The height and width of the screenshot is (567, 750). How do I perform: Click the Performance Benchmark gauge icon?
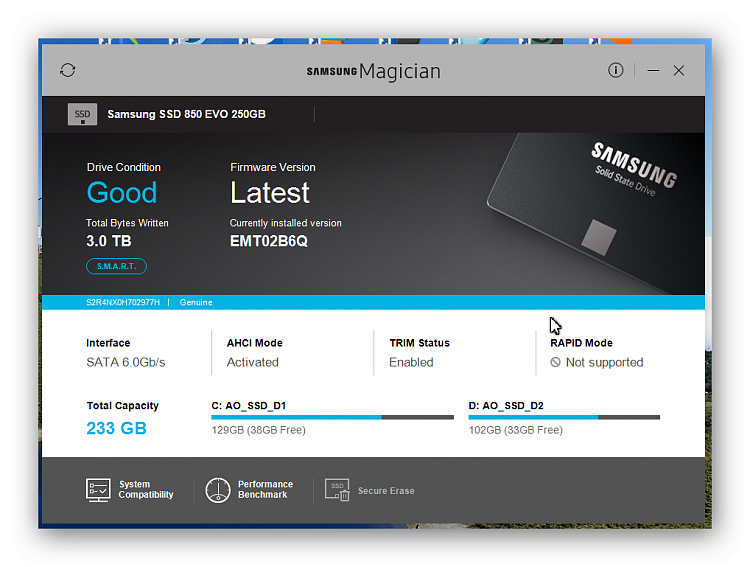[x=218, y=490]
